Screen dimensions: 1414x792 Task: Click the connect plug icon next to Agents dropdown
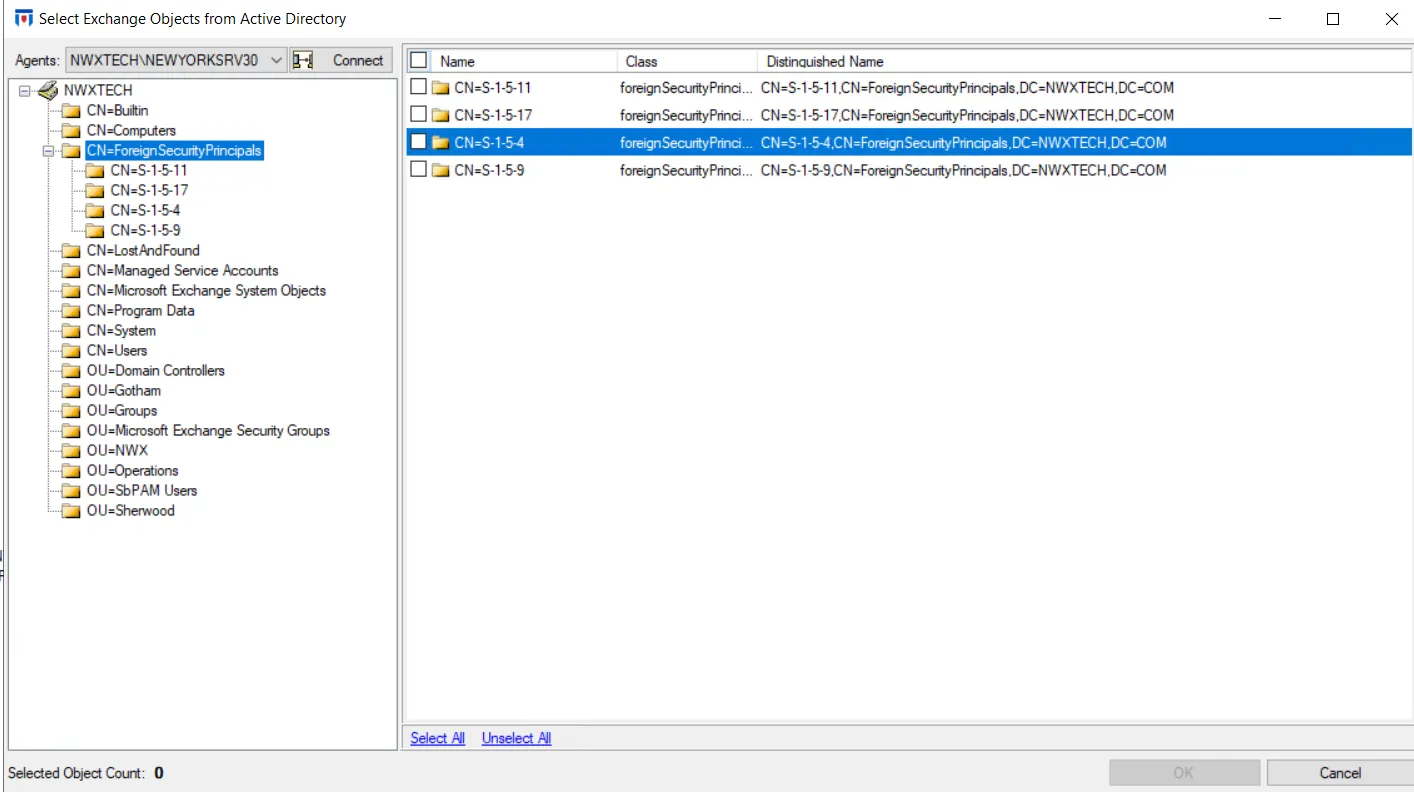(x=303, y=60)
